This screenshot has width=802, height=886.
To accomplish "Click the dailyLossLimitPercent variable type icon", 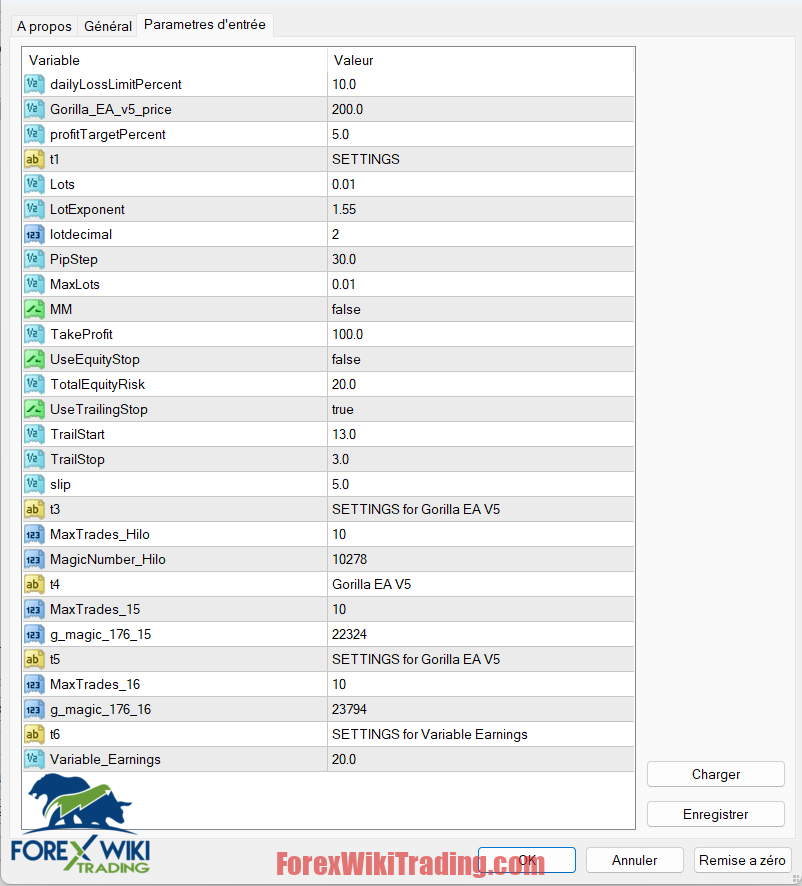I will tap(34, 84).
